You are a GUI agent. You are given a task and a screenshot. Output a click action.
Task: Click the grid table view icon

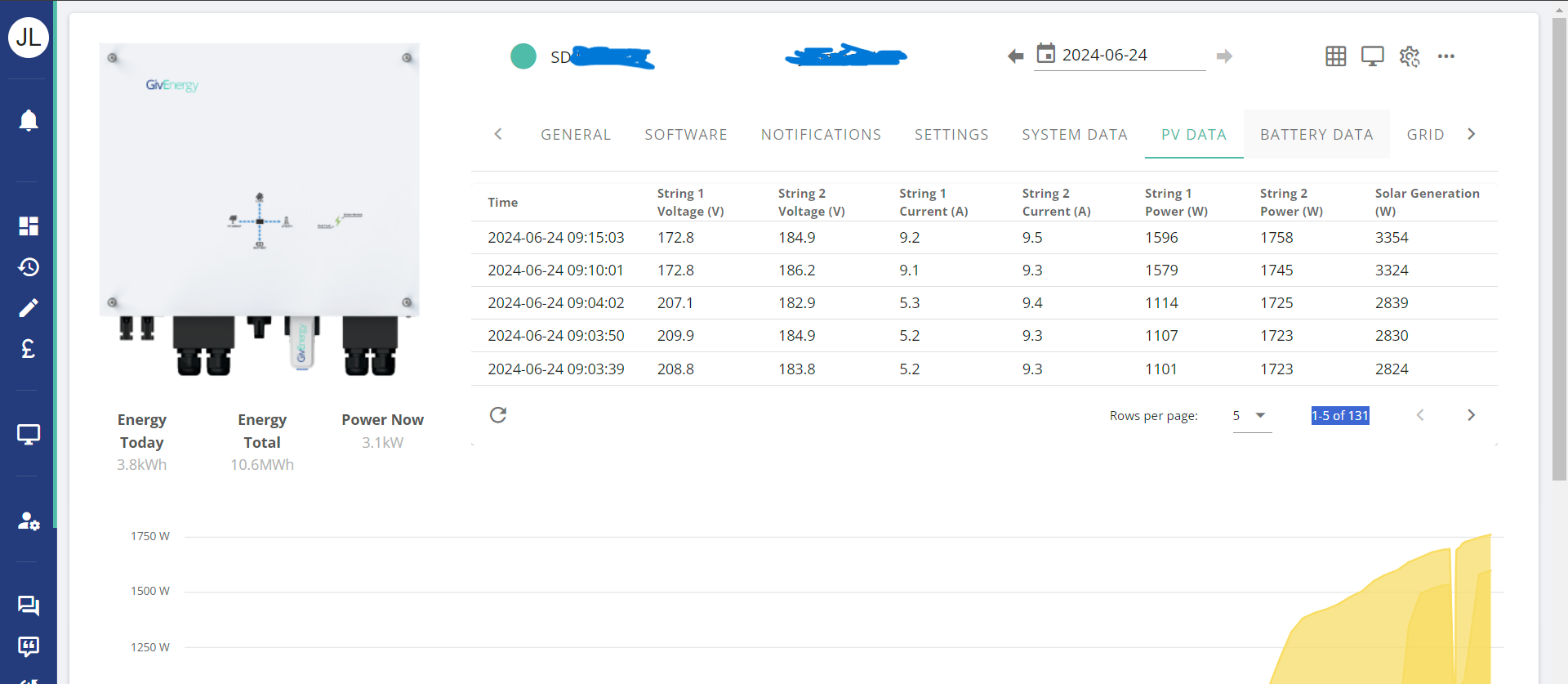(x=1336, y=56)
